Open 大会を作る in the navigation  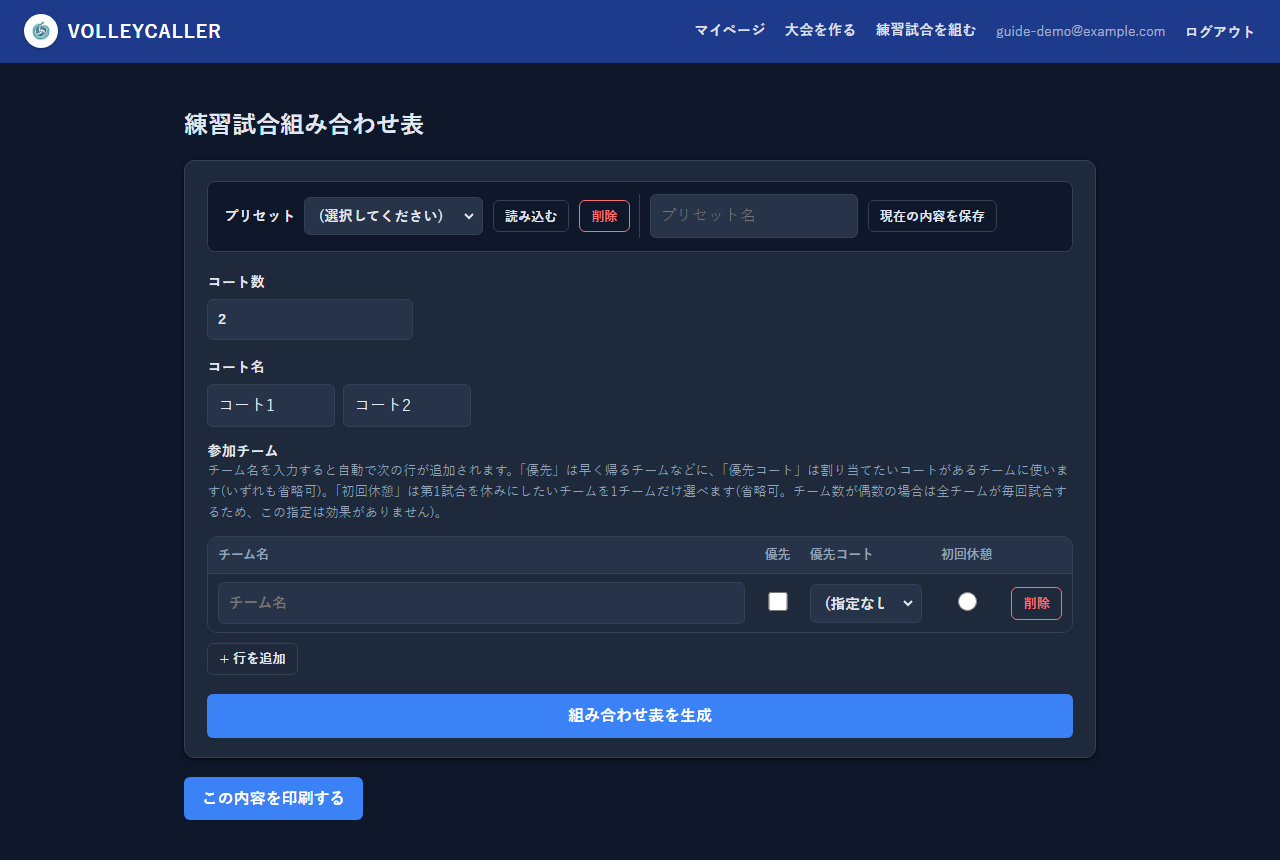[820, 31]
